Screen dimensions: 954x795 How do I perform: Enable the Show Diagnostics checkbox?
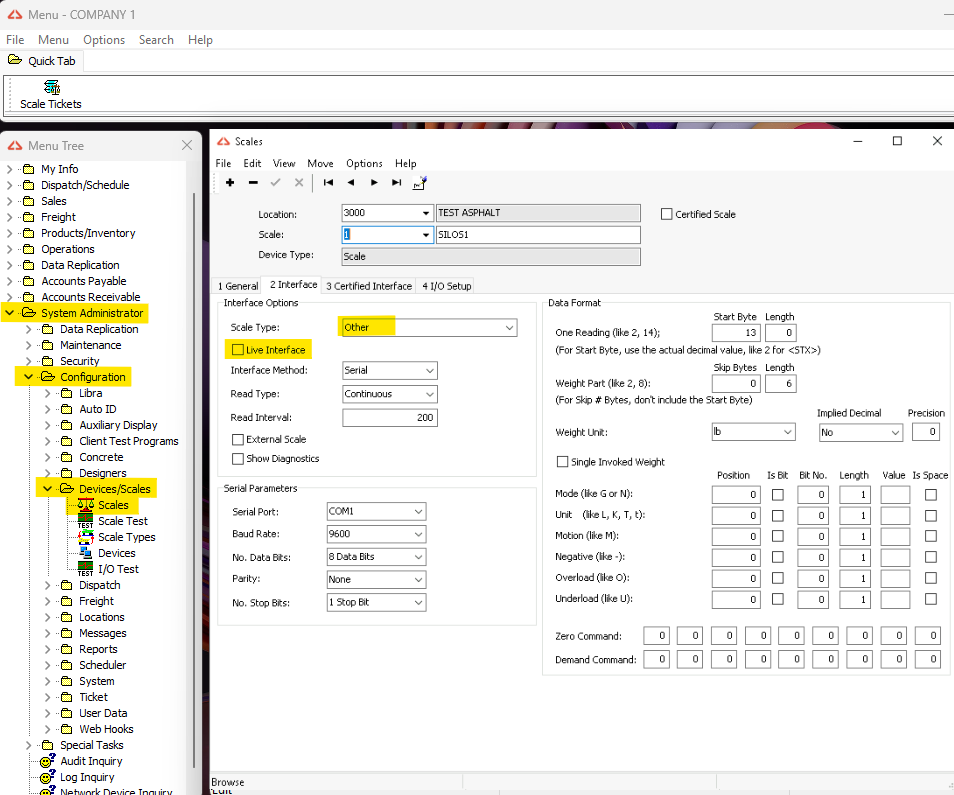pyautogui.click(x=238, y=459)
